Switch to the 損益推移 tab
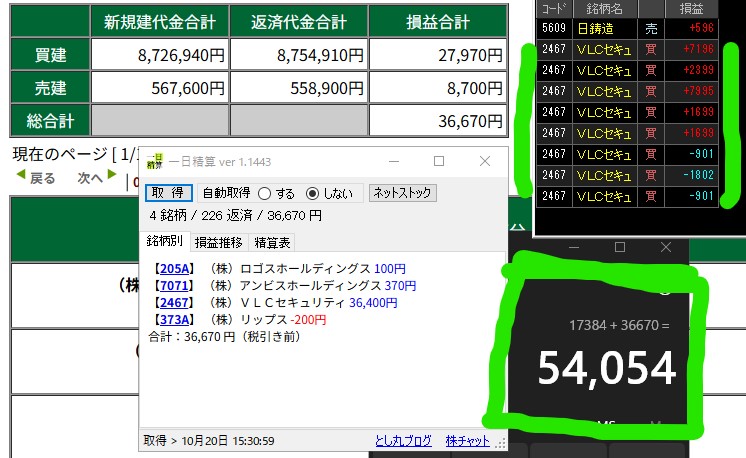 pos(218,242)
